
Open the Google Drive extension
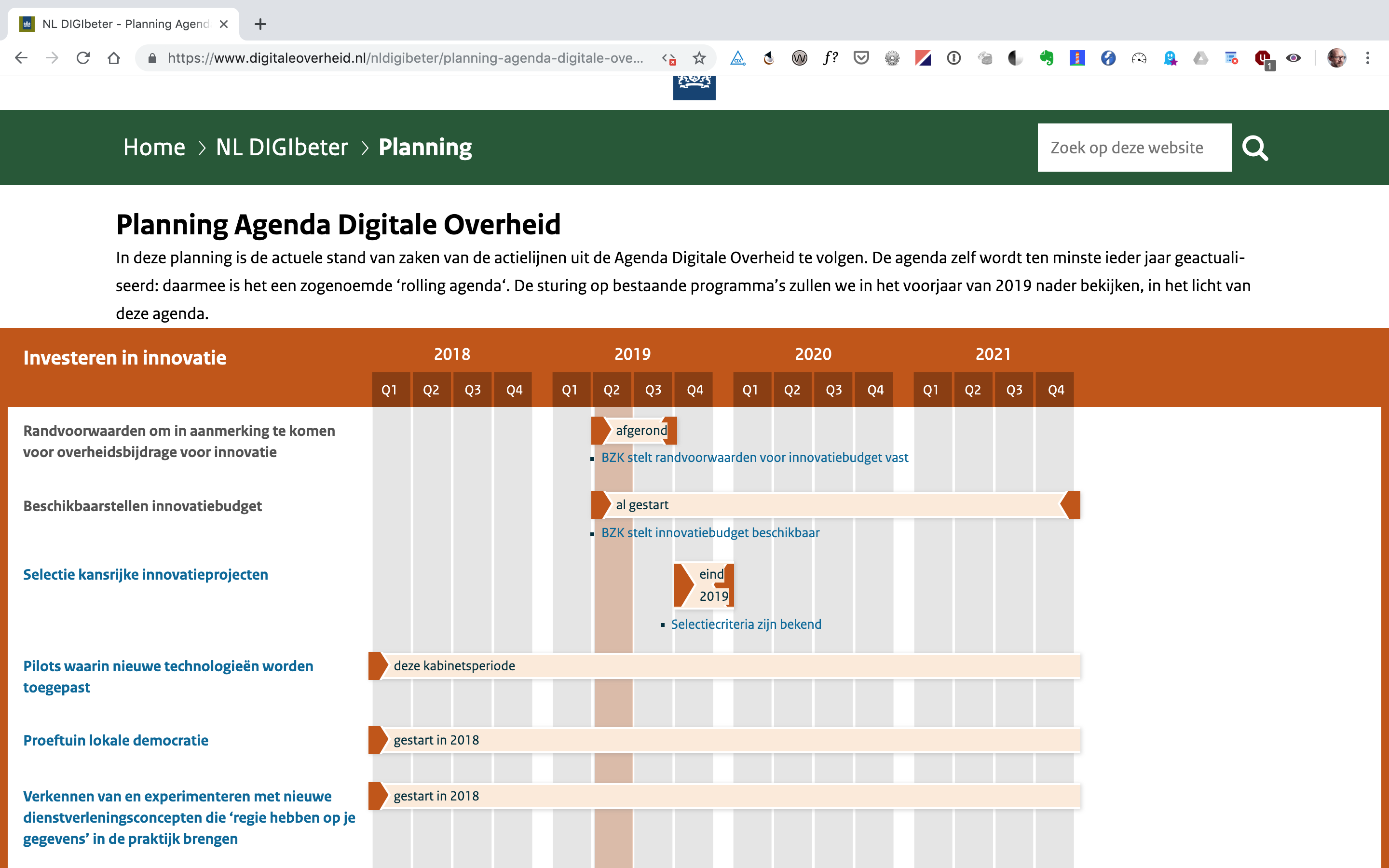pos(1201,58)
